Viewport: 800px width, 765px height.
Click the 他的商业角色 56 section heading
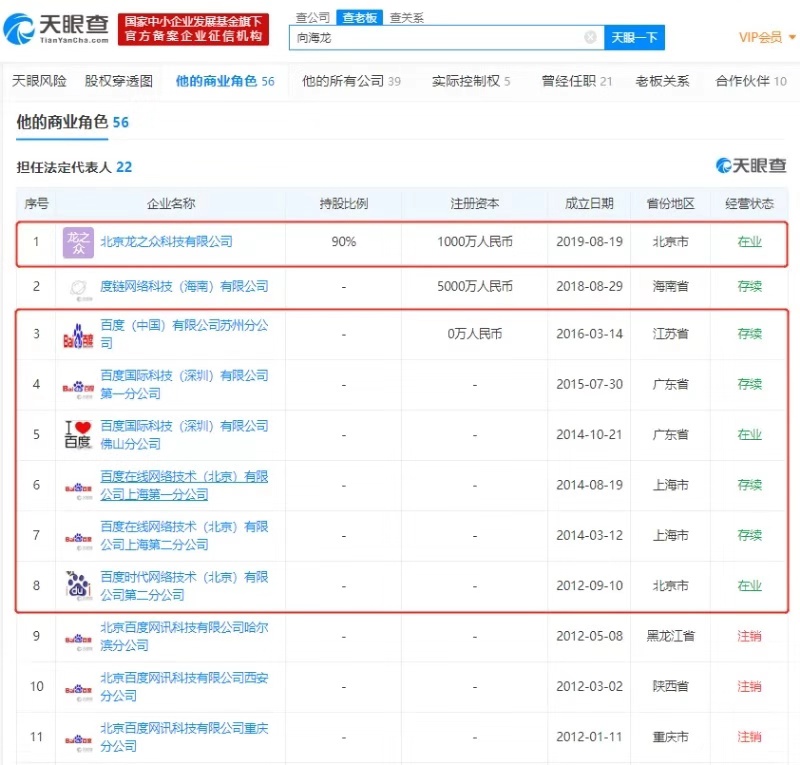tap(72, 122)
